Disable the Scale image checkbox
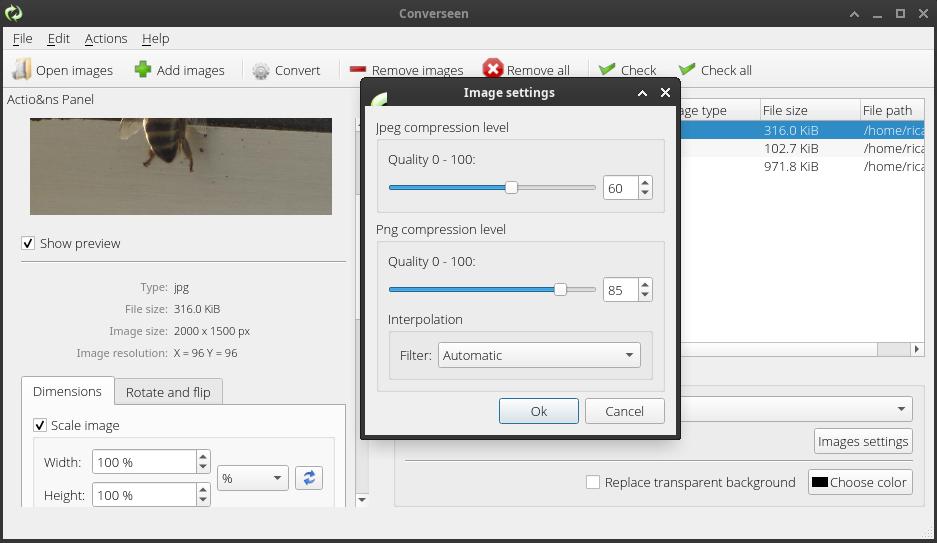The height and width of the screenshot is (543, 937). 40,425
